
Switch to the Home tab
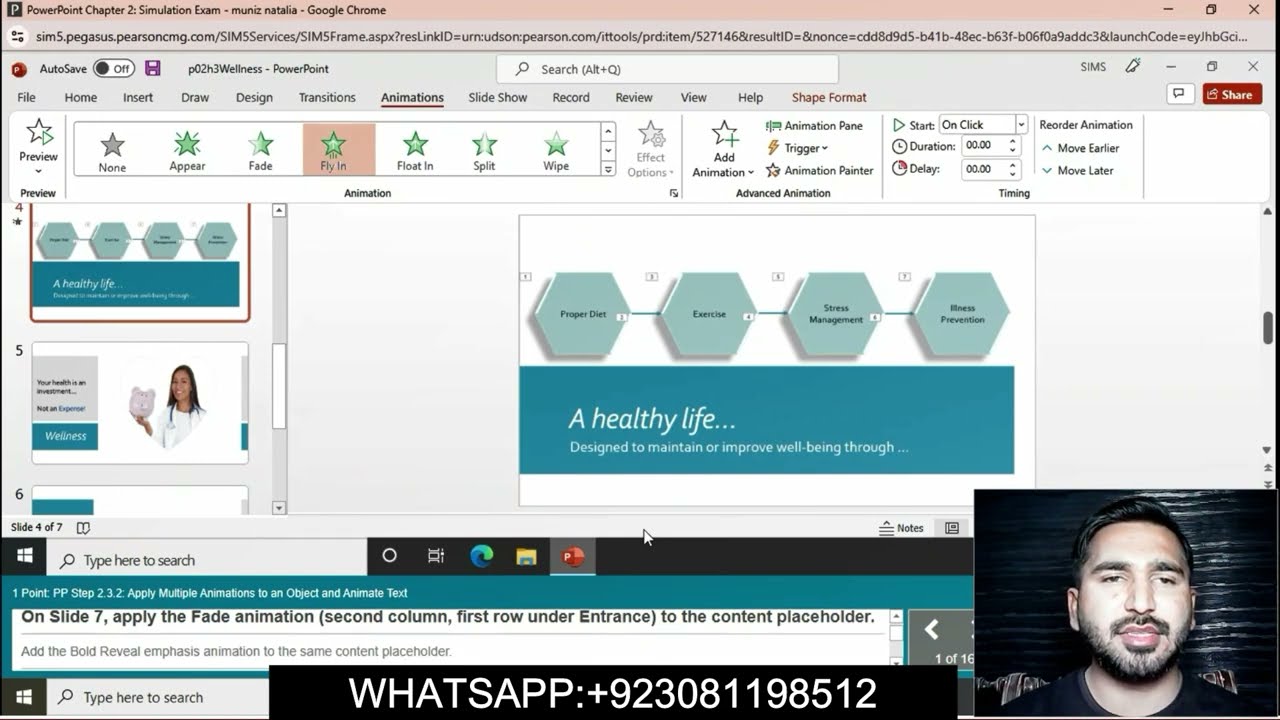click(80, 97)
